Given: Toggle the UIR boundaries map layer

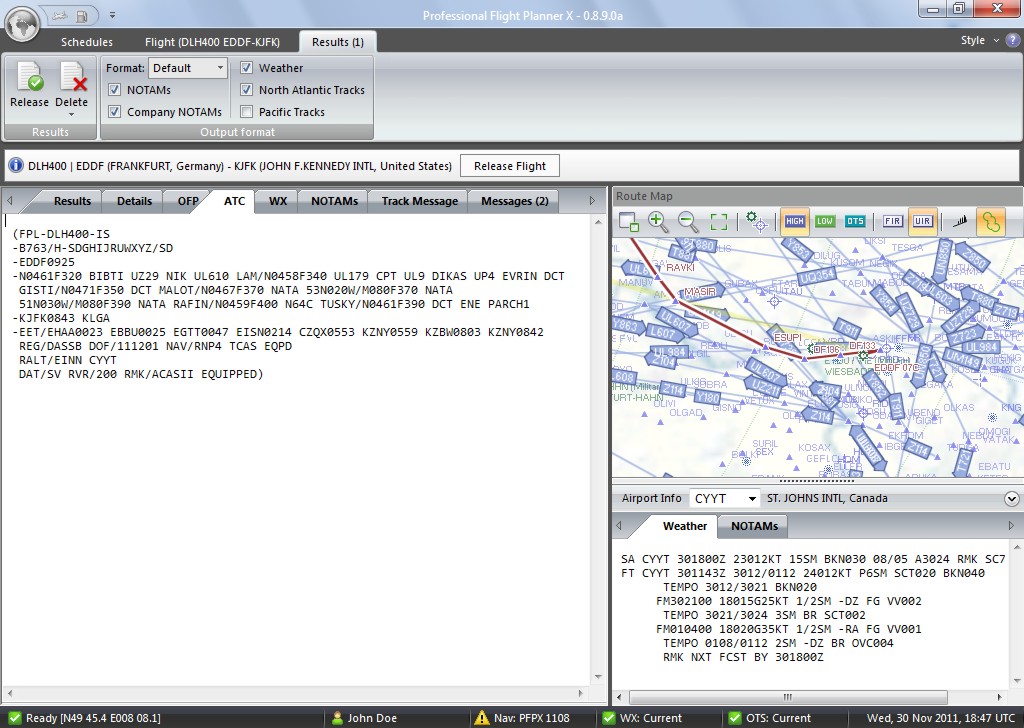Looking at the screenshot, I should coord(922,221).
